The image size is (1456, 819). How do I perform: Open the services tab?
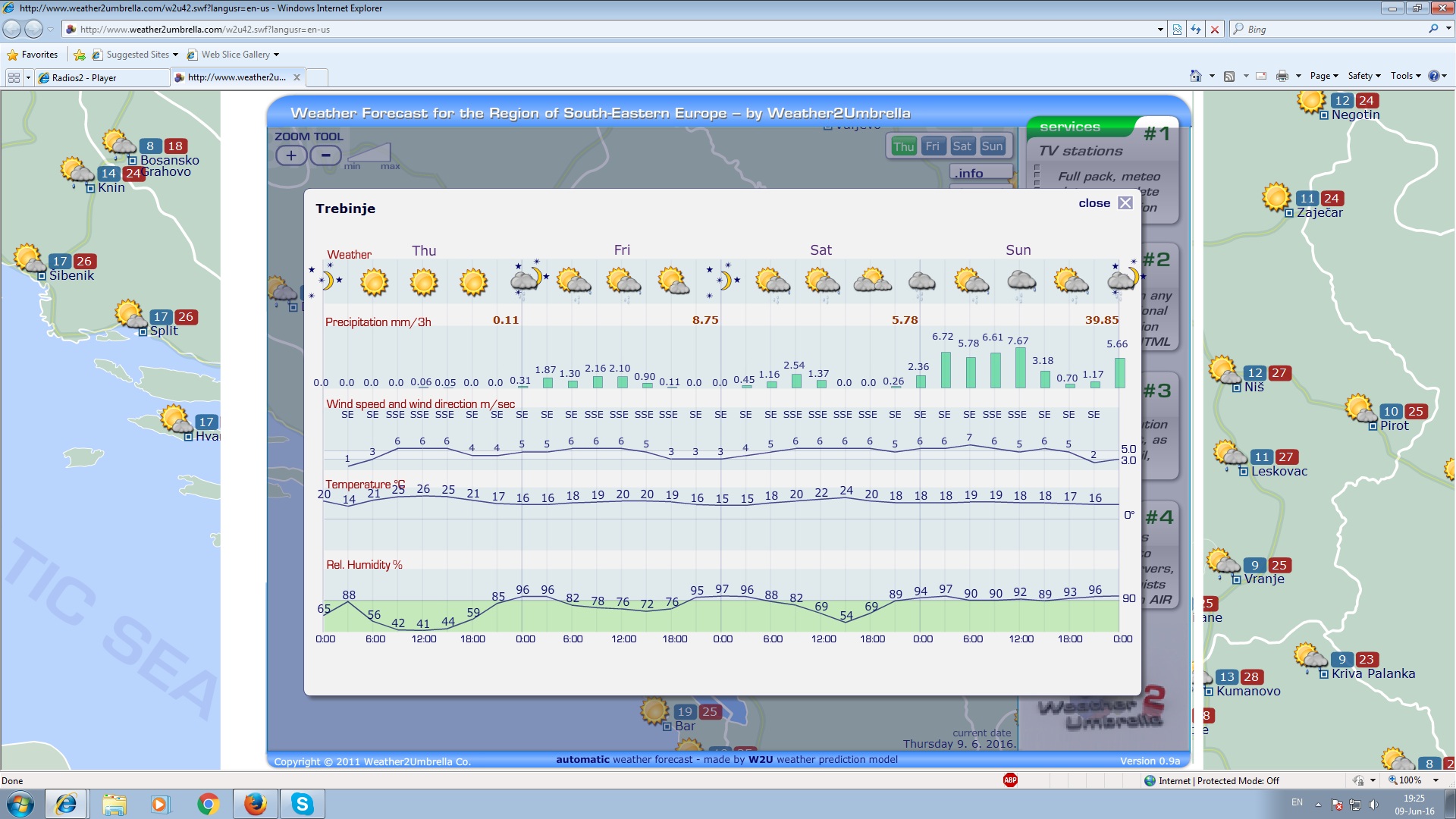(x=1069, y=127)
